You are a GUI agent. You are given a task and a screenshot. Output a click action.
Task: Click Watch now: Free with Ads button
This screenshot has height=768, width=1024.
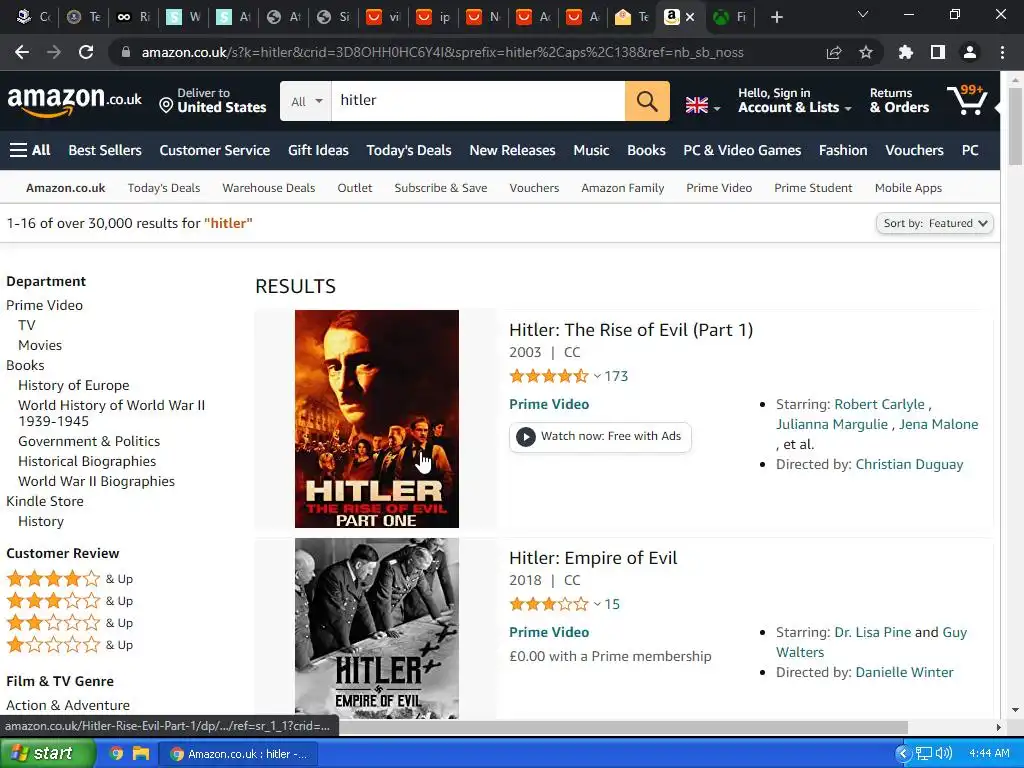tap(600, 436)
